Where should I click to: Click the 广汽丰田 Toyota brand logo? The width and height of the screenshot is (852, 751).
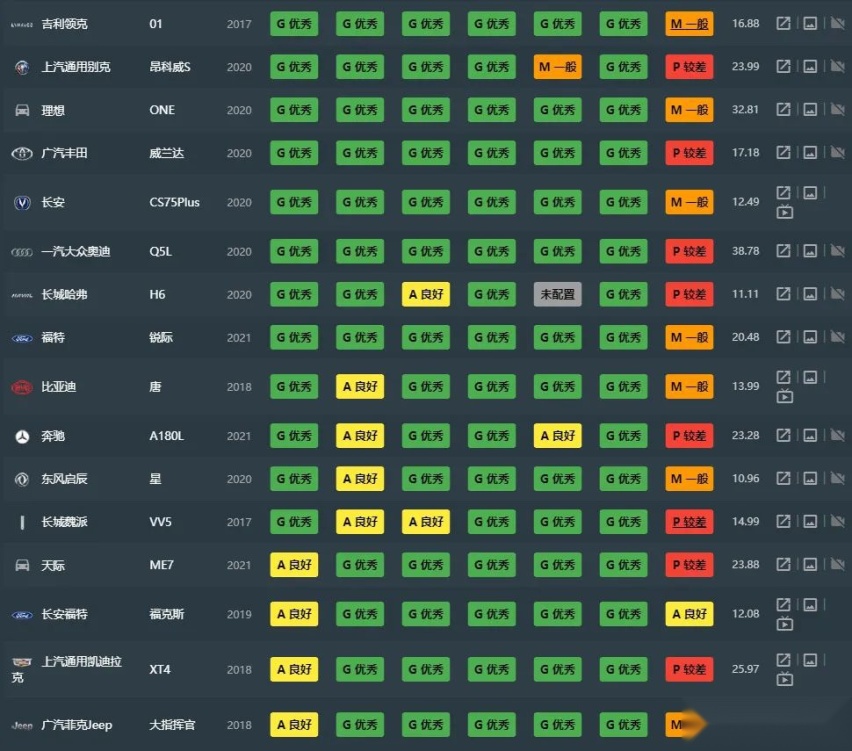pyautogui.click(x=22, y=154)
